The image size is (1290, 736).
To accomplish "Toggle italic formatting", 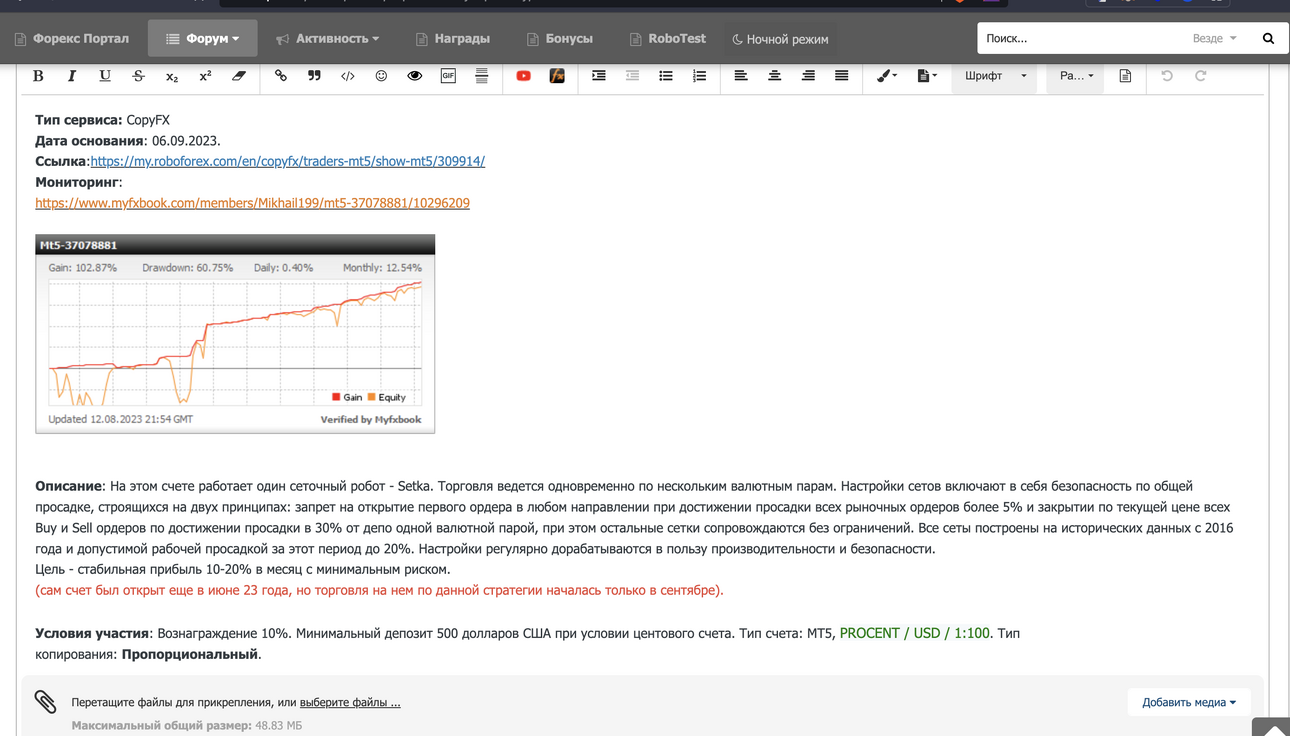I will pos(71,76).
